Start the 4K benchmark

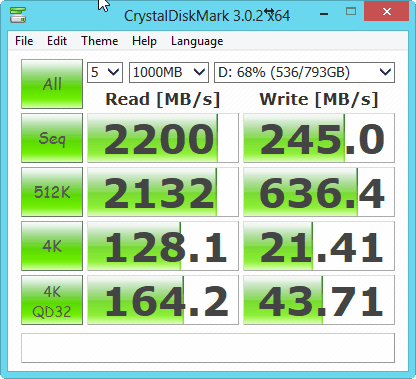coord(52,246)
